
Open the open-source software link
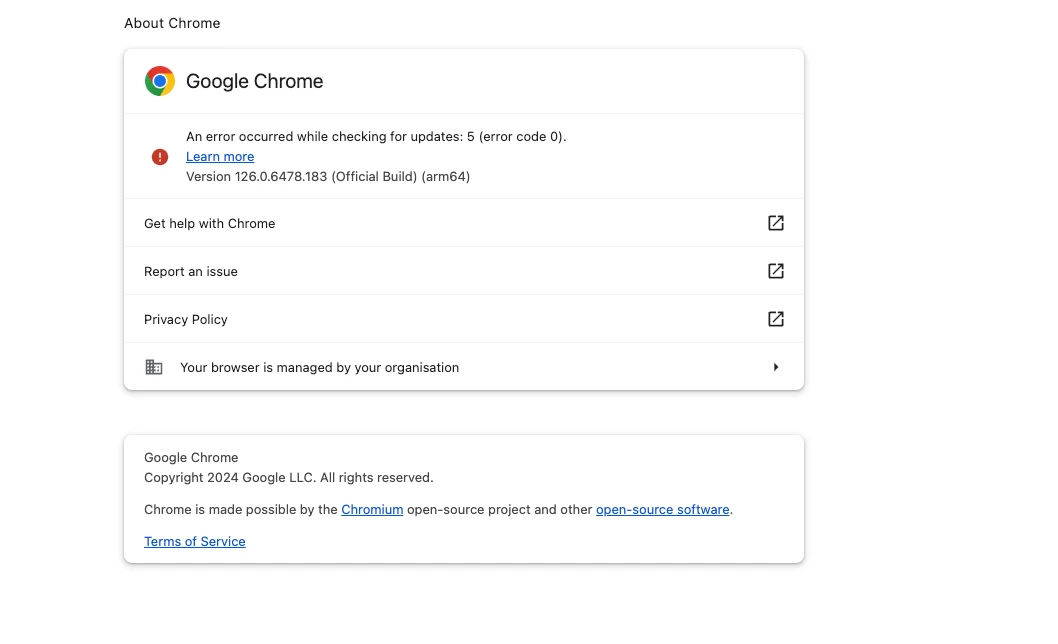pos(663,510)
